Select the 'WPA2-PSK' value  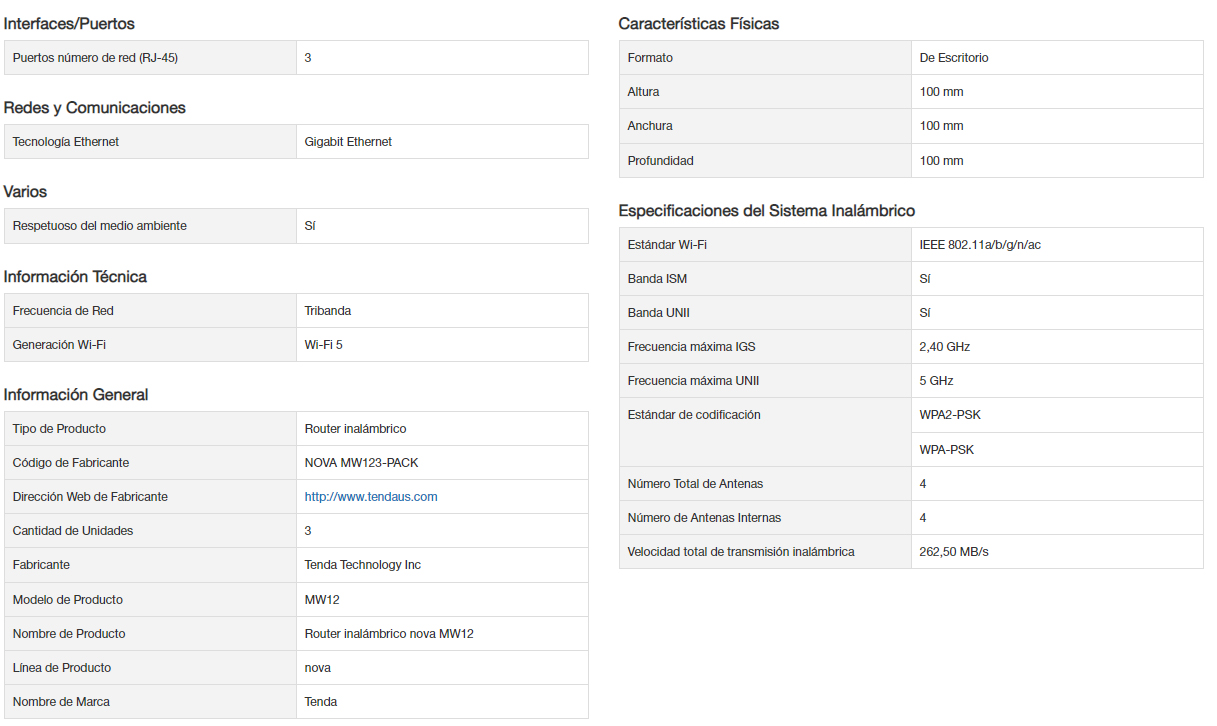coord(950,415)
